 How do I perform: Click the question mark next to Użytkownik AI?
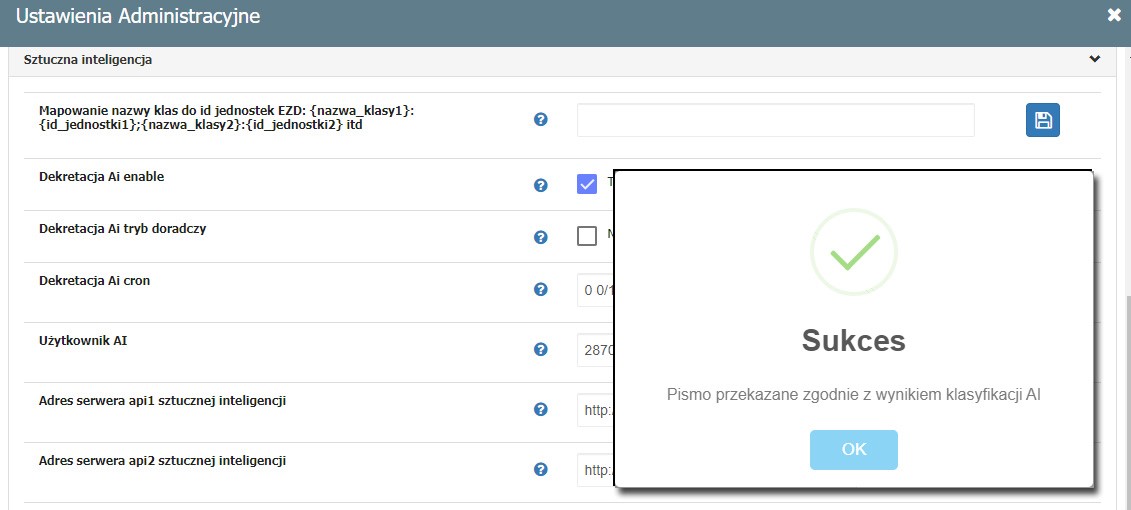pos(541,350)
